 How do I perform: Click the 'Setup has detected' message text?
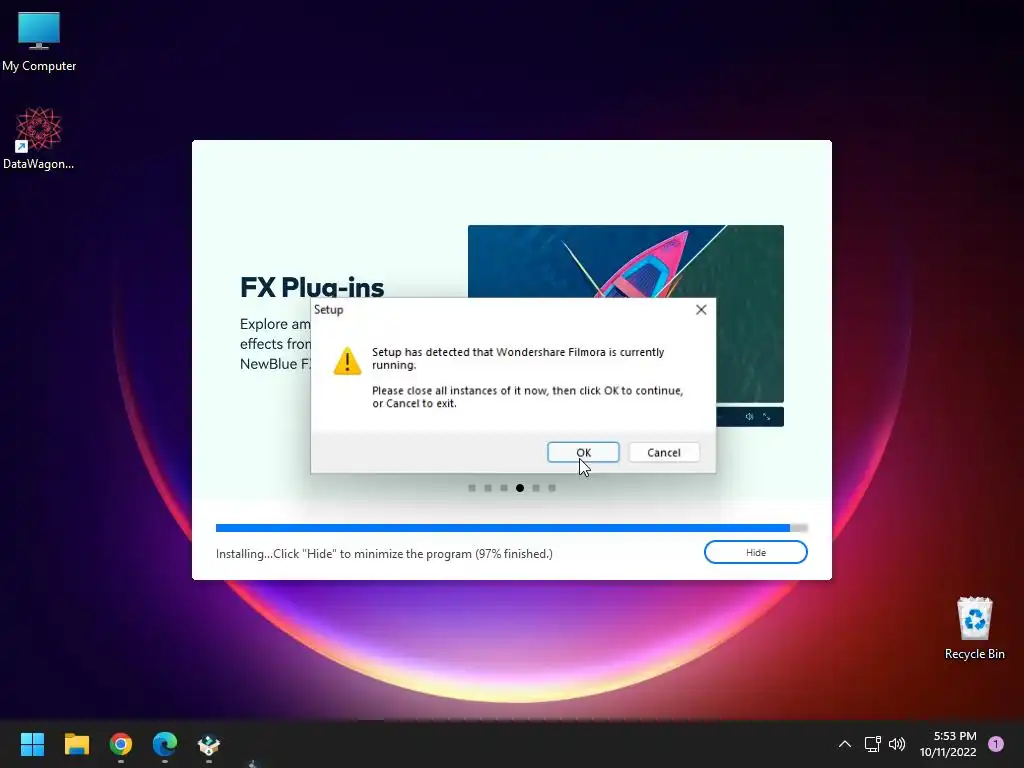coord(518,358)
